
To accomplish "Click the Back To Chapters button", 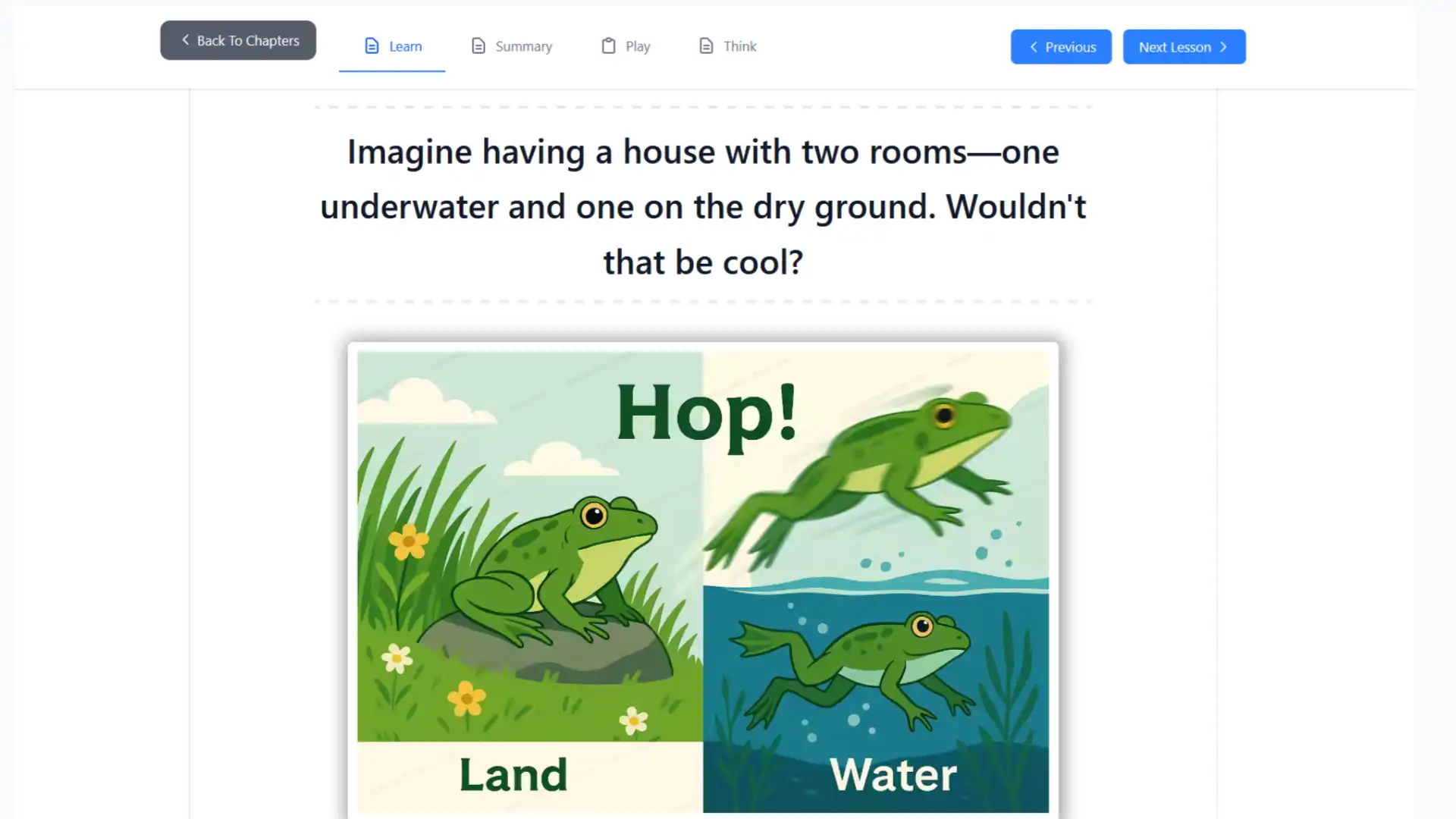I will [x=237, y=39].
